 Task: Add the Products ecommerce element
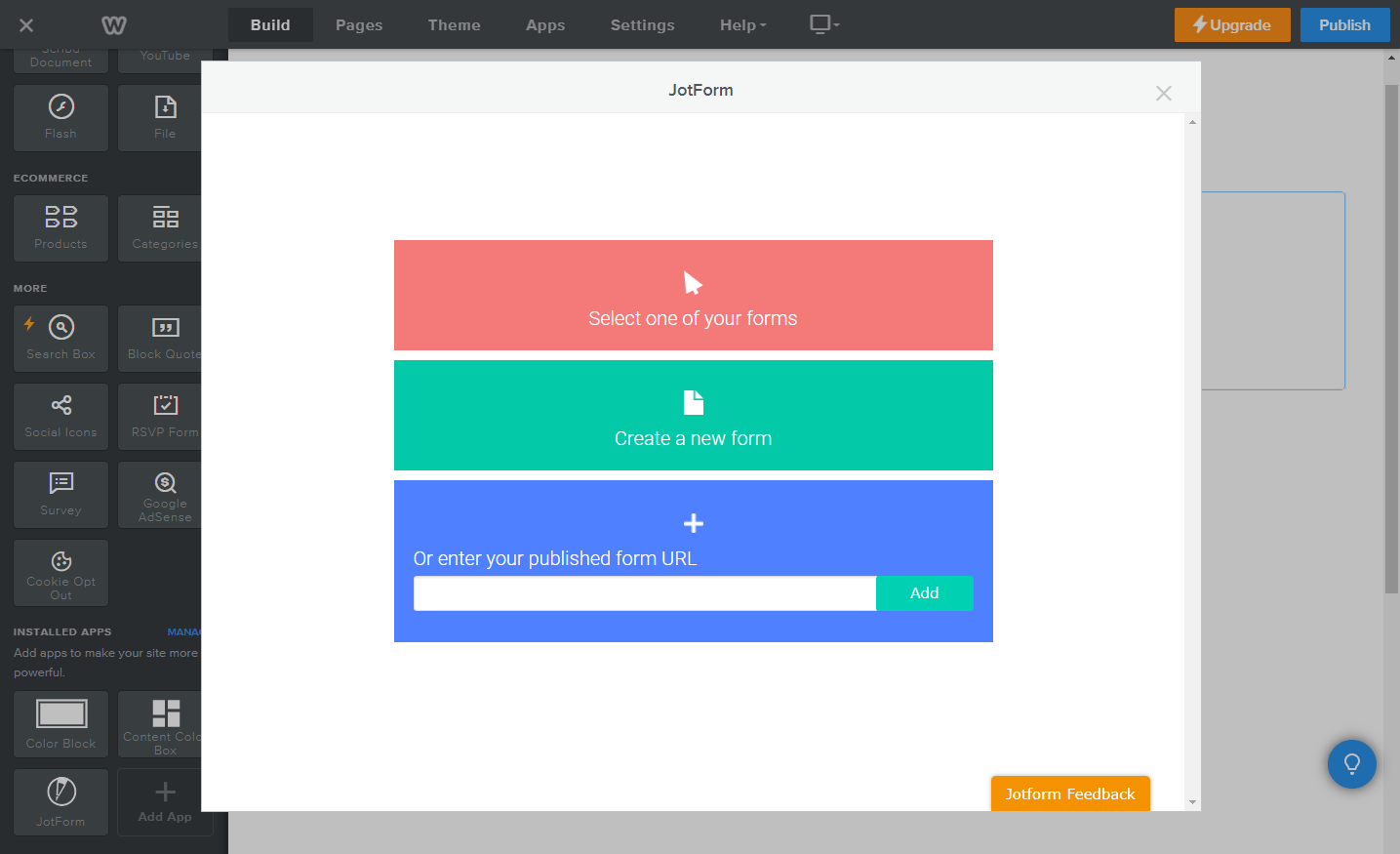point(60,227)
